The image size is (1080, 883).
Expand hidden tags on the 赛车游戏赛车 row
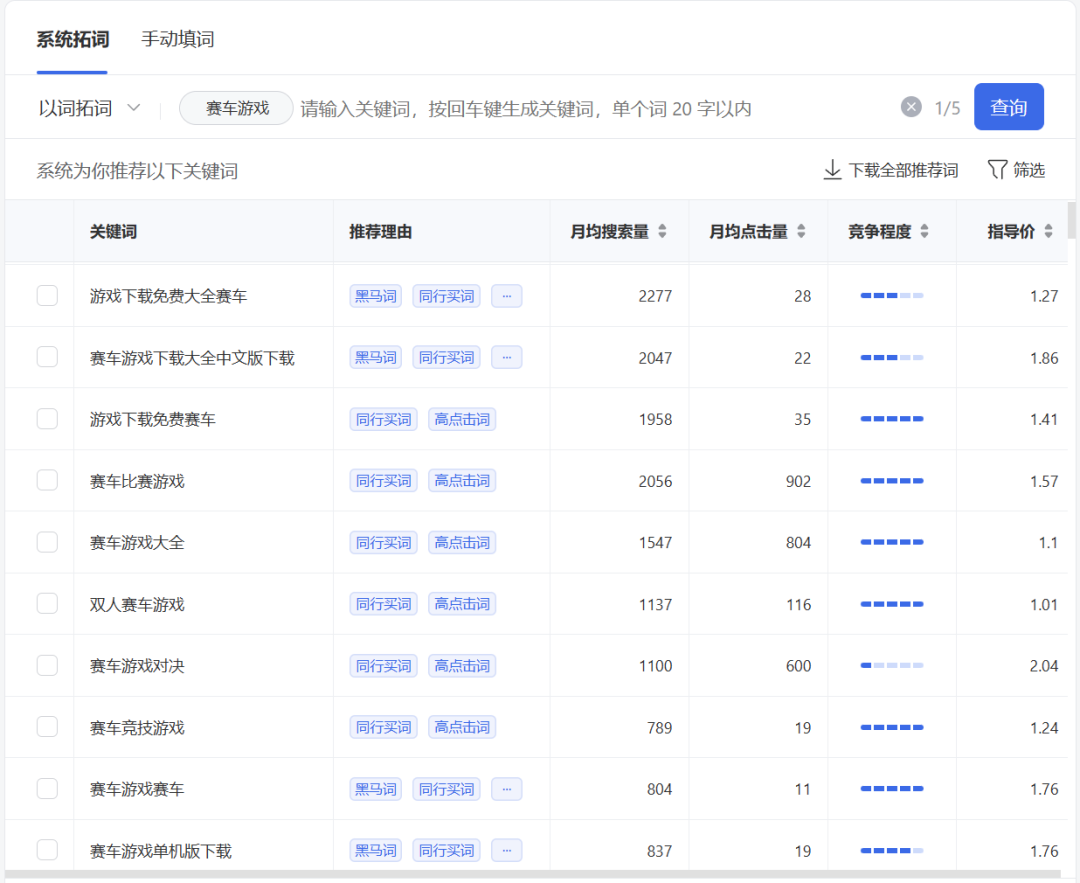pos(506,788)
